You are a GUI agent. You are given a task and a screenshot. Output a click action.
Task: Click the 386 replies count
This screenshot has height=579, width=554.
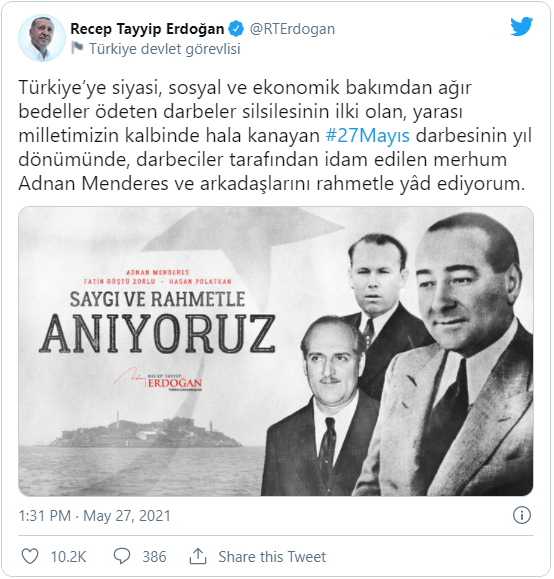pos(154,556)
